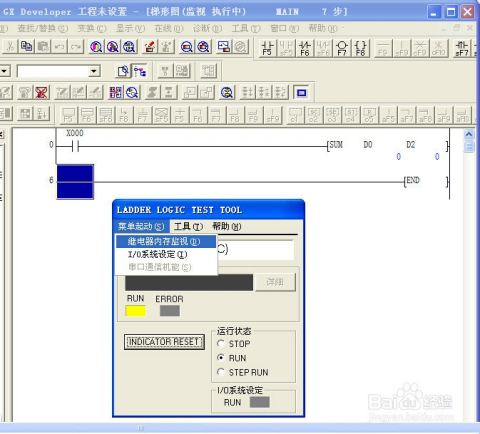Click the D0 operand in the ladder
Screen dimensions: 480x434
point(368,145)
